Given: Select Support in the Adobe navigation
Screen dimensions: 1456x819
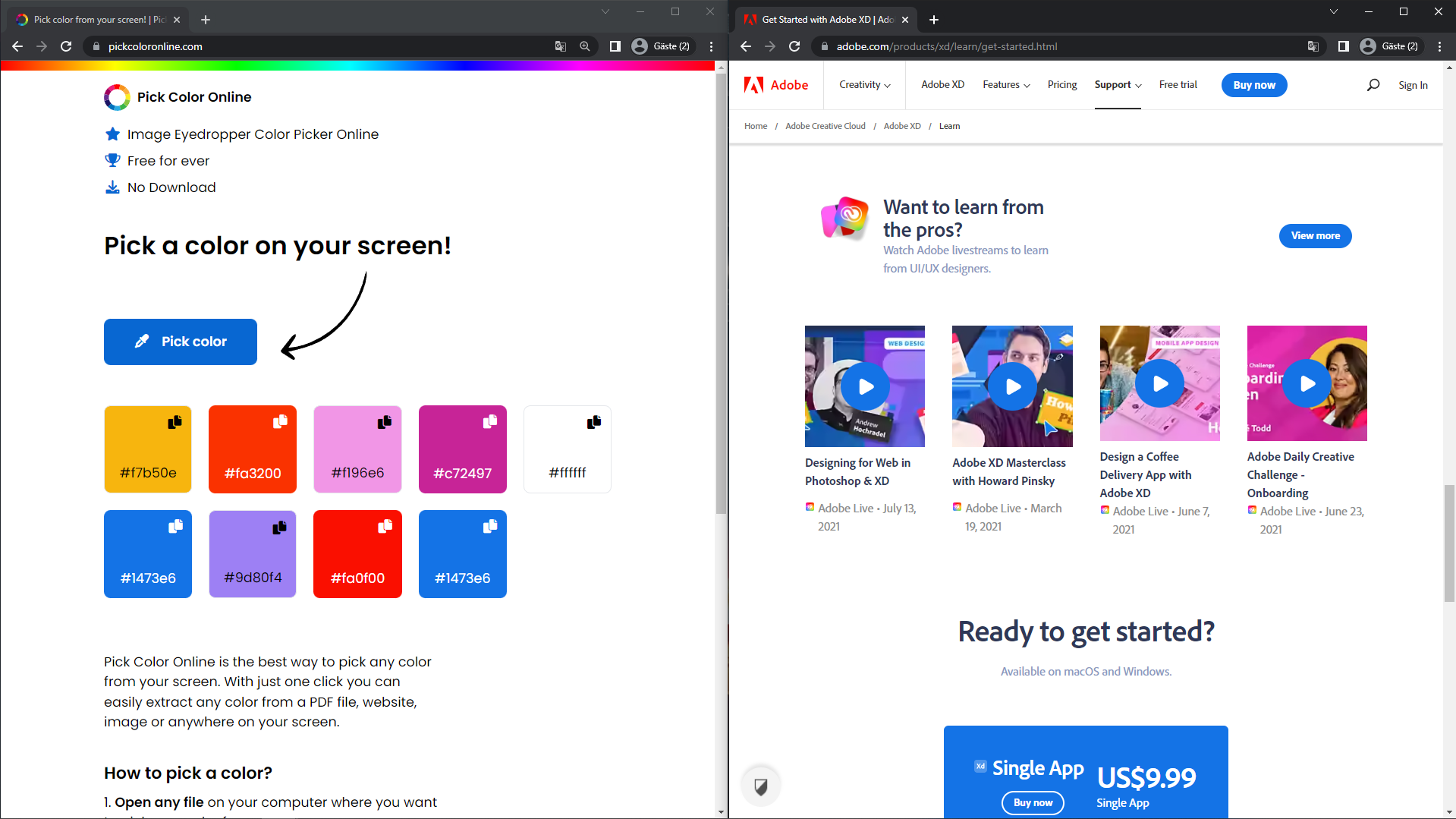Looking at the screenshot, I should [1117, 84].
